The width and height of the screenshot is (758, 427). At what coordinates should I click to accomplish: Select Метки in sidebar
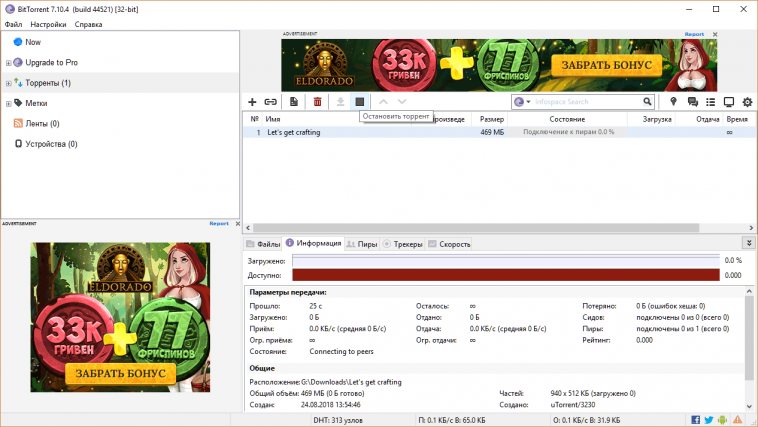click(x=36, y=103)
